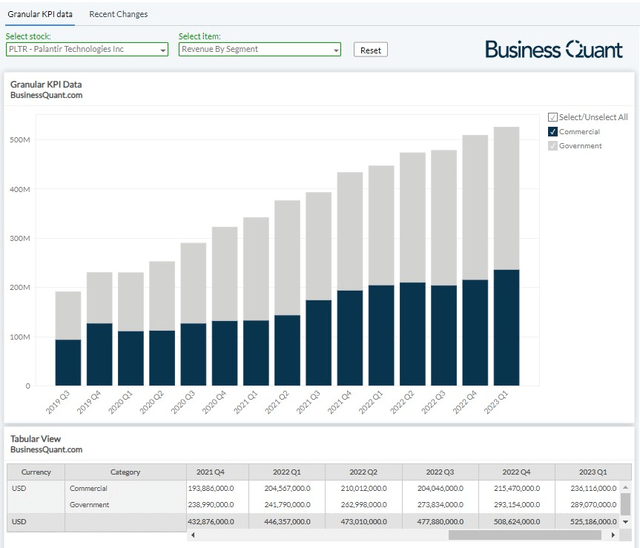
Task: Click cell 204,046,000.0 in table
Action: 440,488
